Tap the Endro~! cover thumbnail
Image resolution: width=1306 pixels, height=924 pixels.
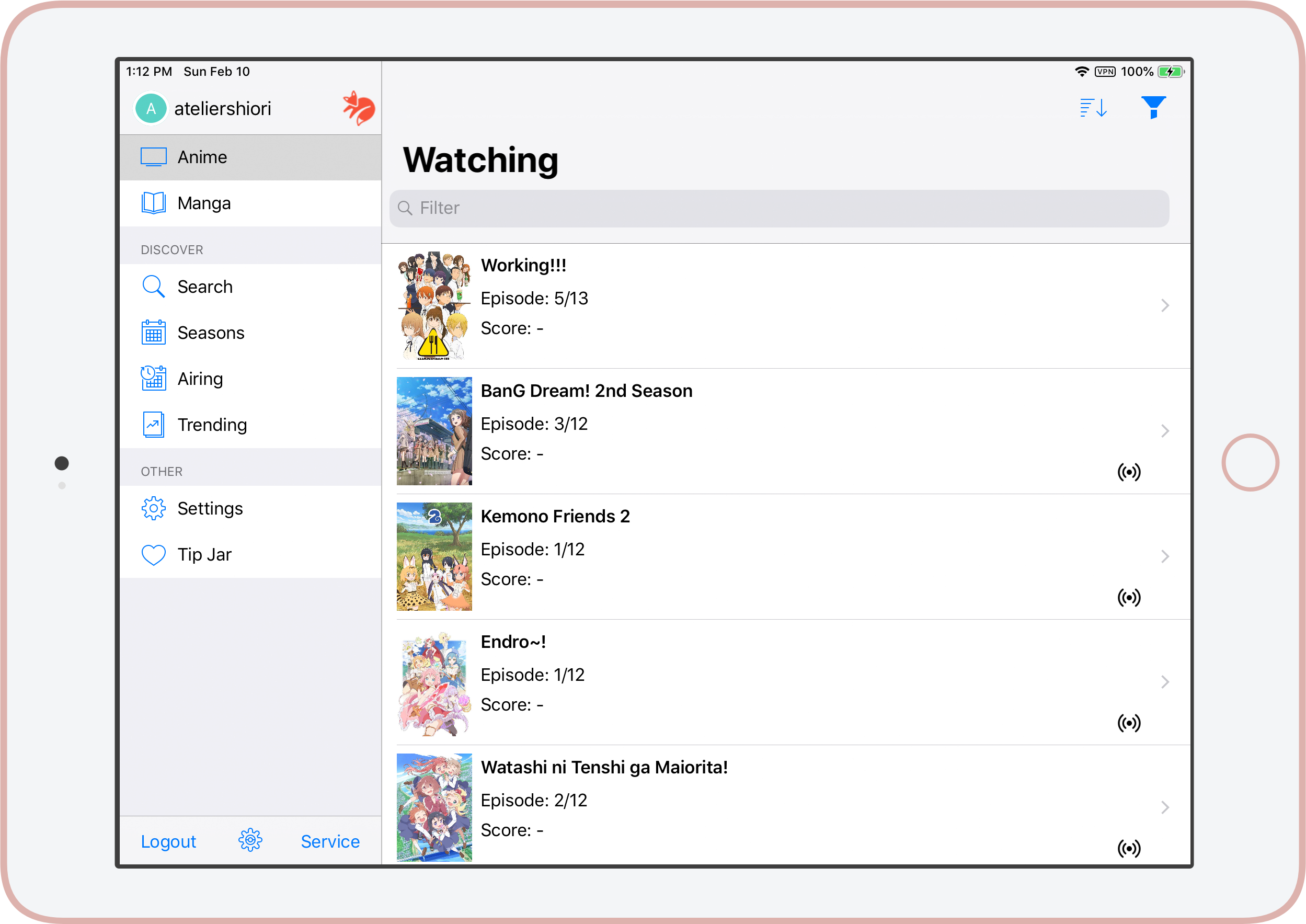click(x=434, y=681)
